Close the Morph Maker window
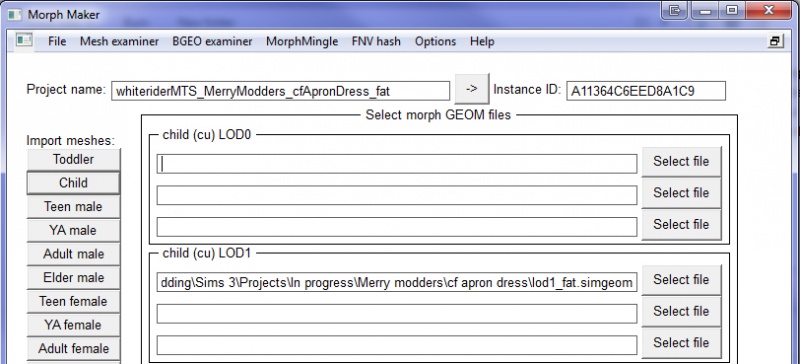 tap(768, 10)
